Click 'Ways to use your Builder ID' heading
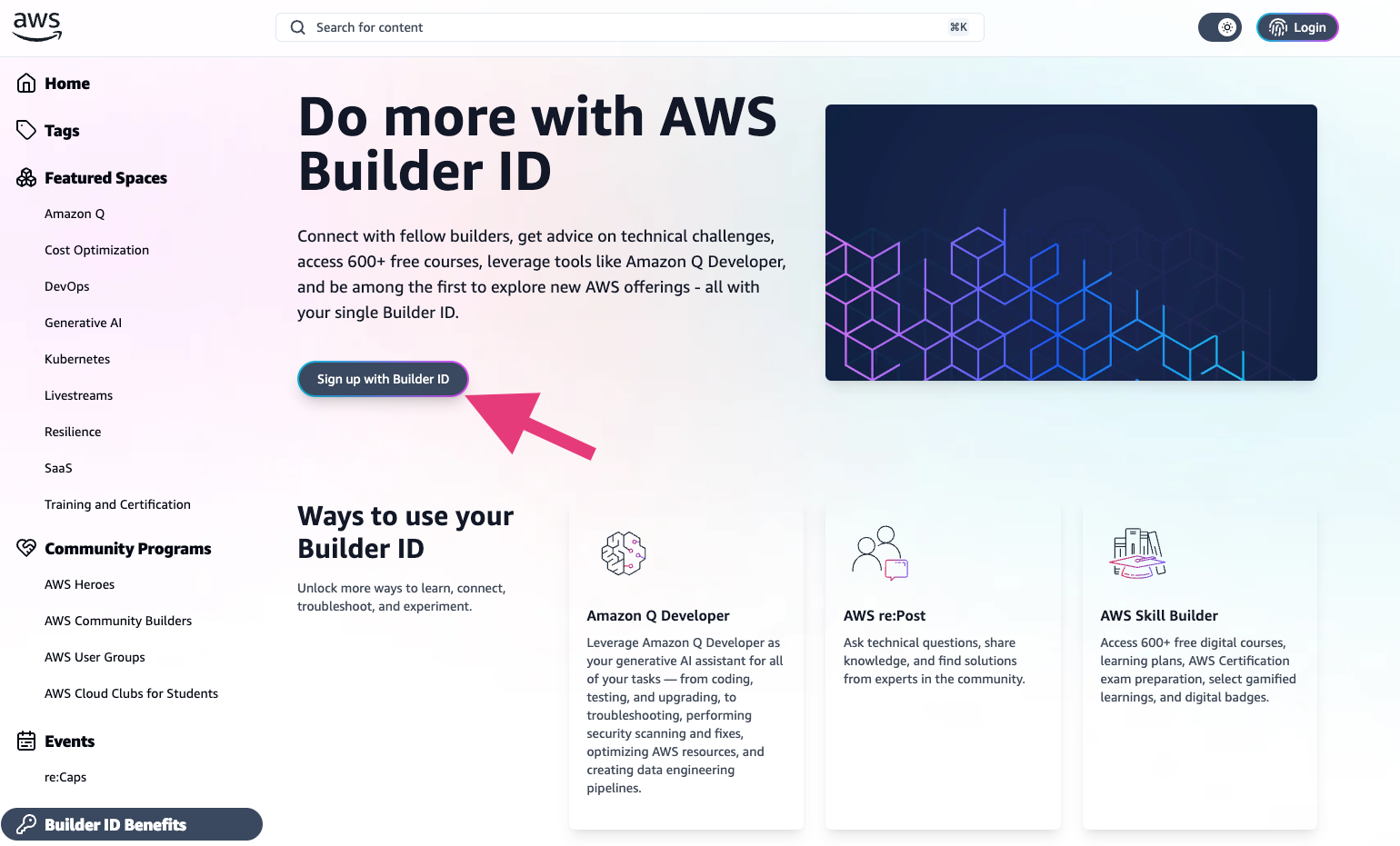 coord(405,532)
